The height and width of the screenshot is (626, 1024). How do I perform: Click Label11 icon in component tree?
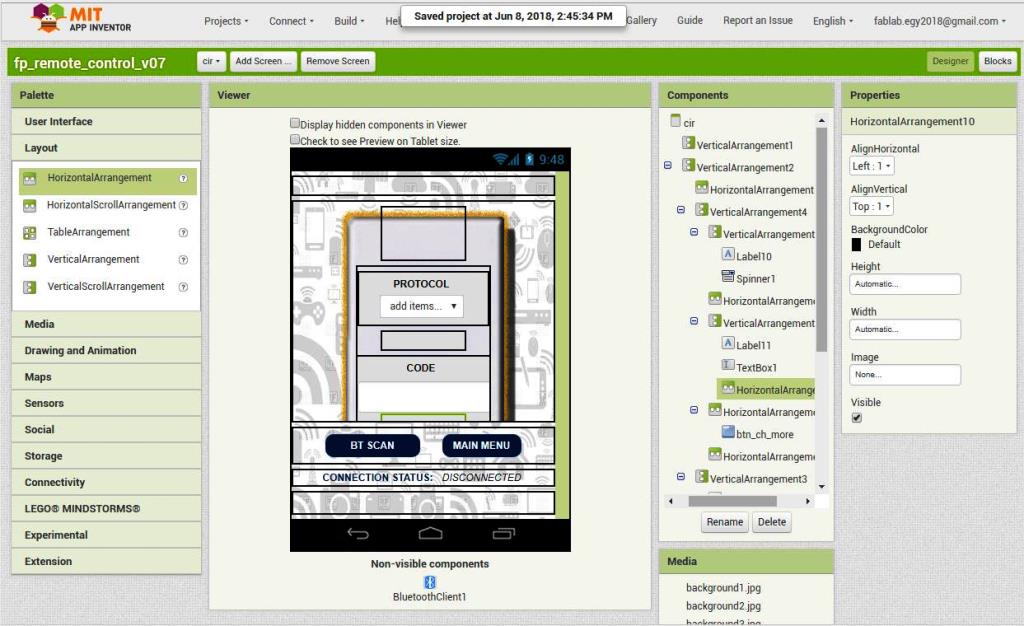click(728, 343)
